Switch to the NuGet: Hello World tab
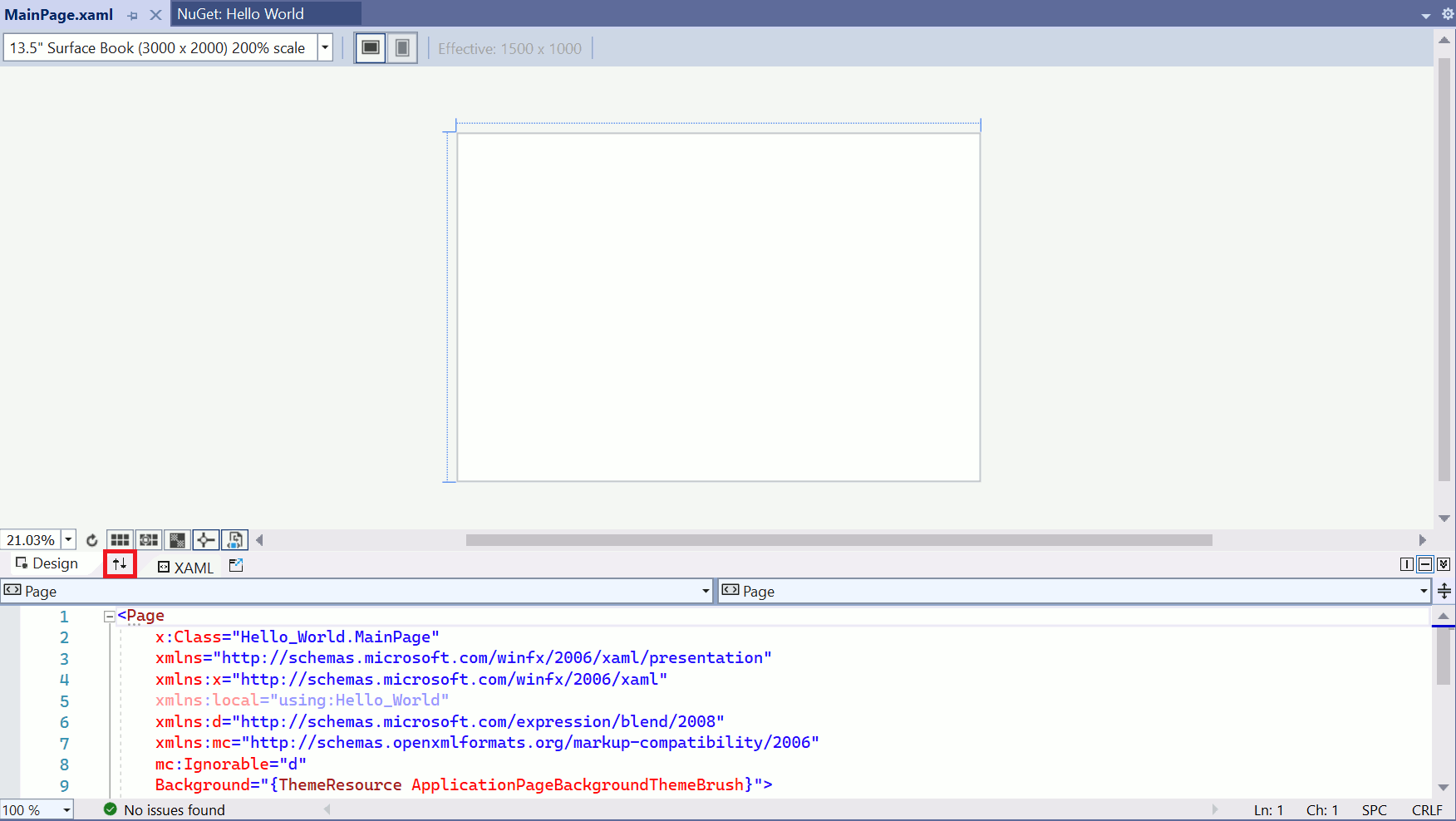Screen dimensions: 1456x821 point(240,14)
